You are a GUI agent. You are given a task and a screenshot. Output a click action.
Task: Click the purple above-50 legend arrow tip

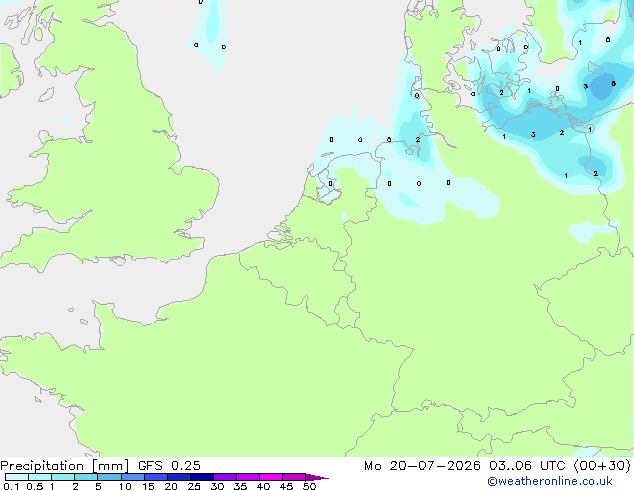click(x=317, y=477)
